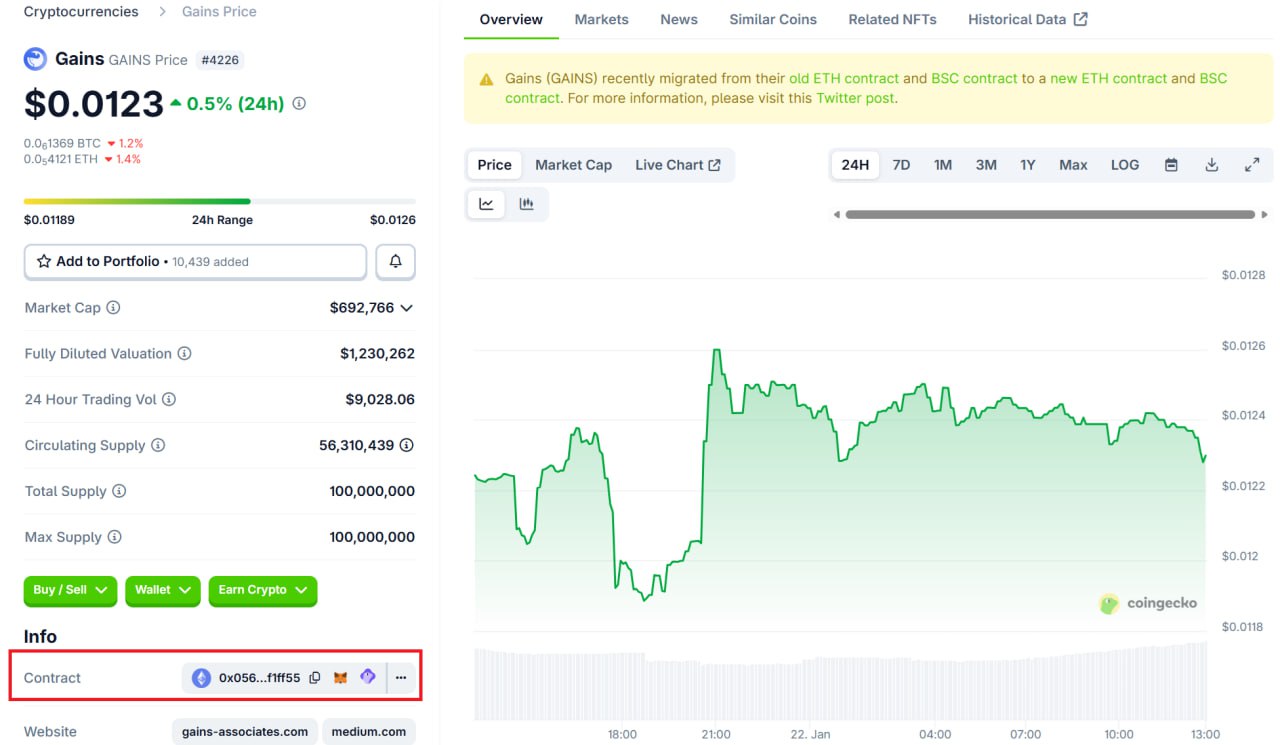Show more contract options via ellipsis
The width and height of the screenshot is (1280, 745).
click(x=401, y=678)
